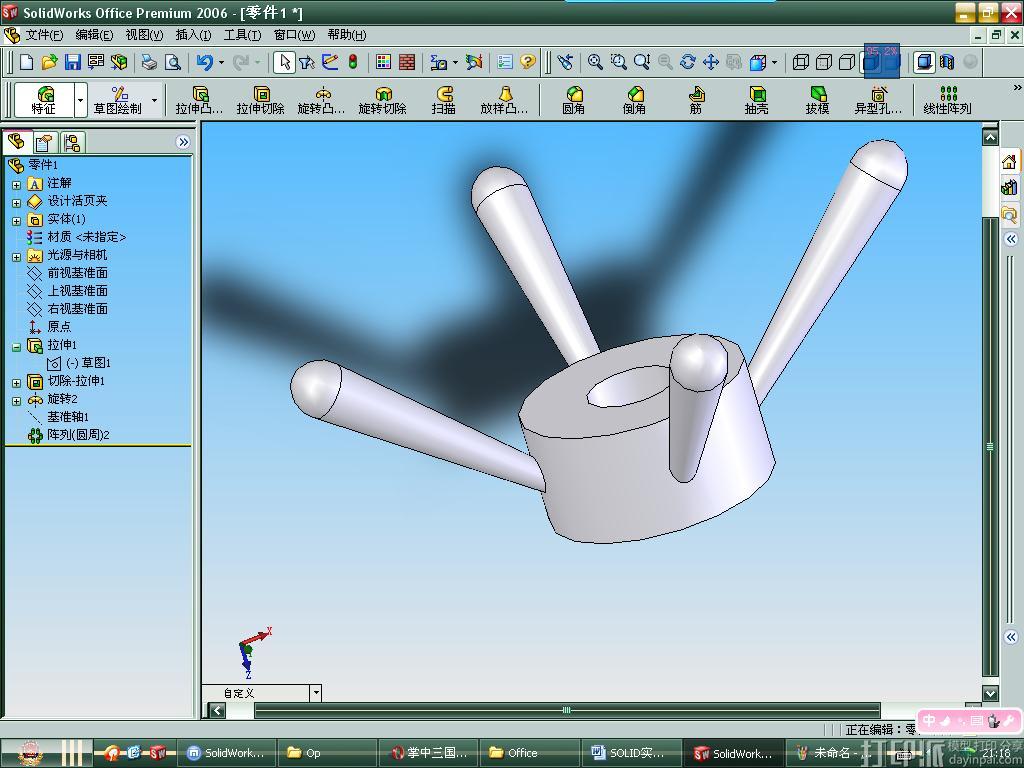The image size is (1024, 768).
Task: Toggle Shadows in Shaded Mode display
Action: tap(925, 62)
